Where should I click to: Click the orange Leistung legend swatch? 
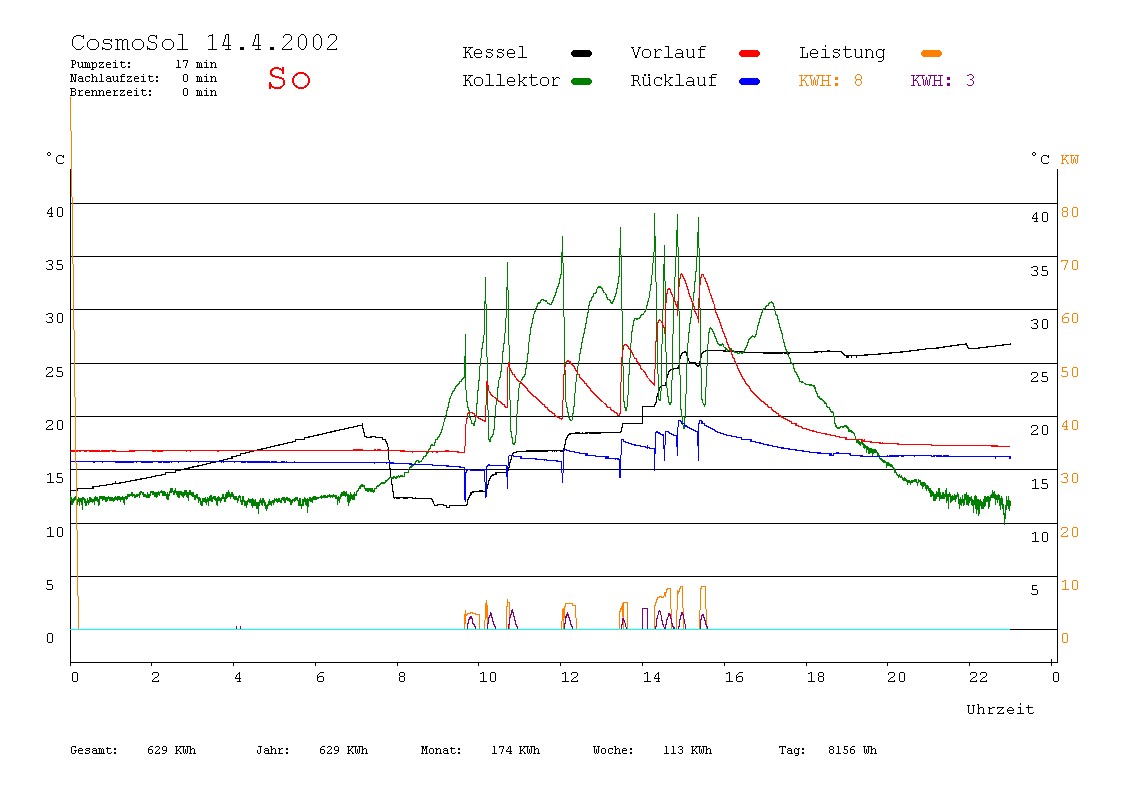(x=931, y=53)
